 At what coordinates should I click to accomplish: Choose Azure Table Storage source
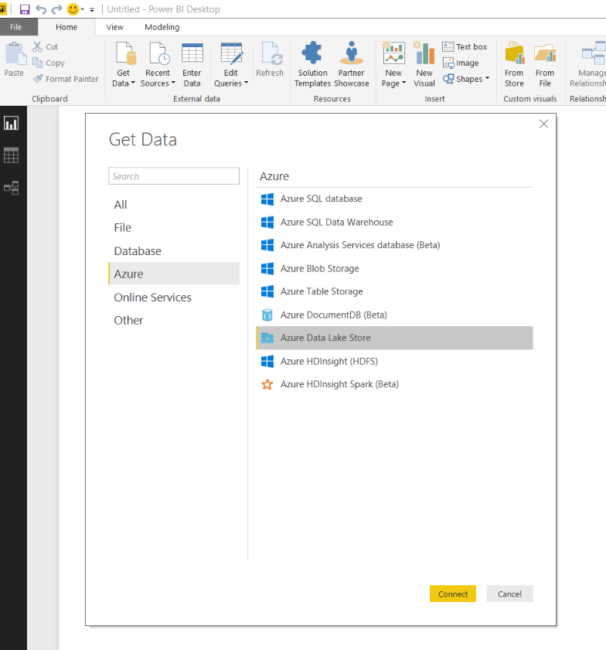[395, 291]
